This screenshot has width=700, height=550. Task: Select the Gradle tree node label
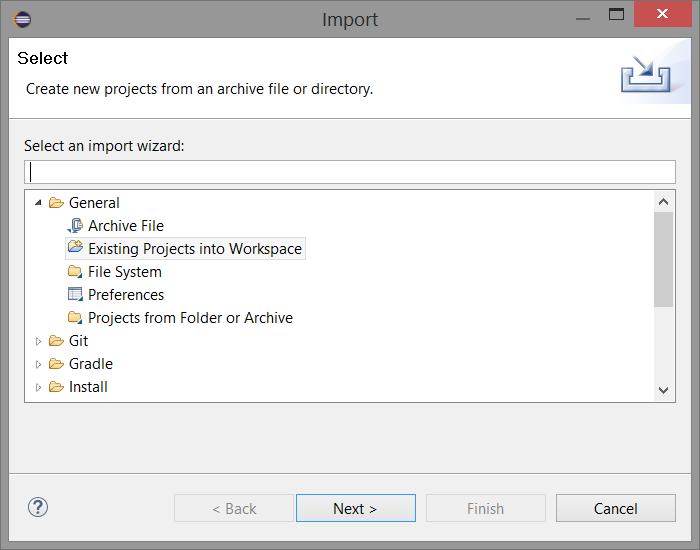[91, 364]
